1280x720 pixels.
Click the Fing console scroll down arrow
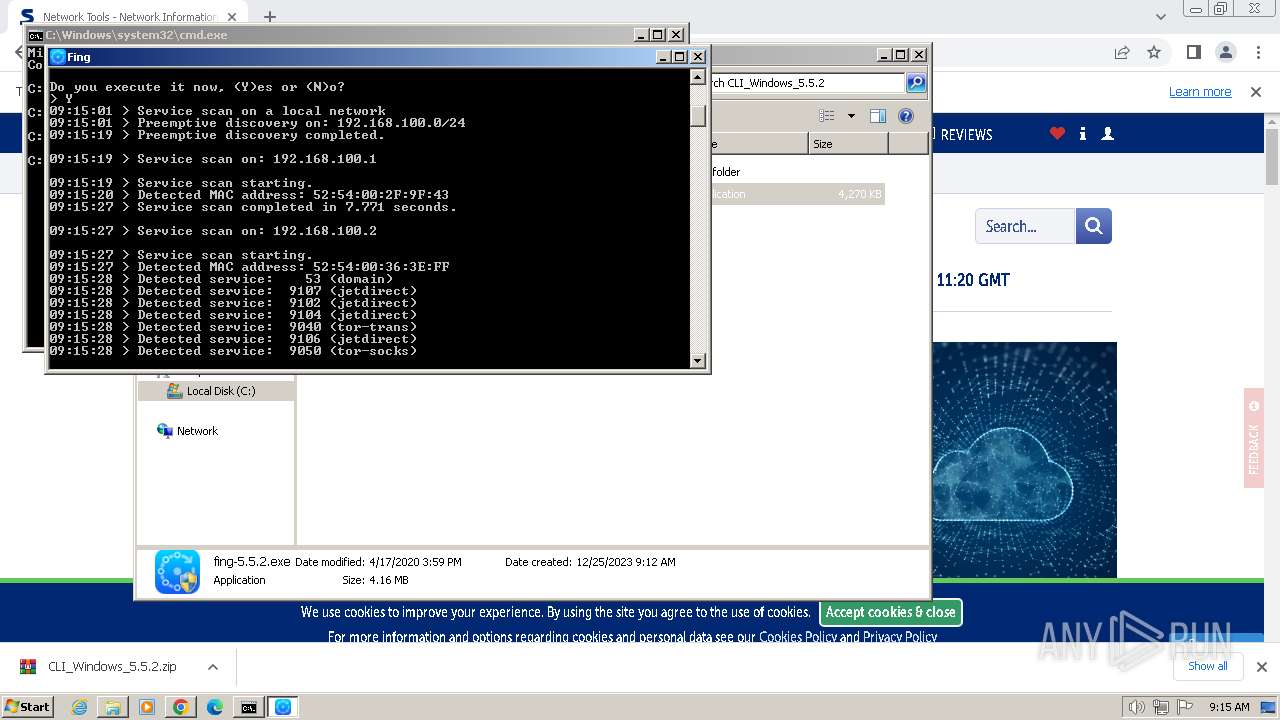[698, 360]
